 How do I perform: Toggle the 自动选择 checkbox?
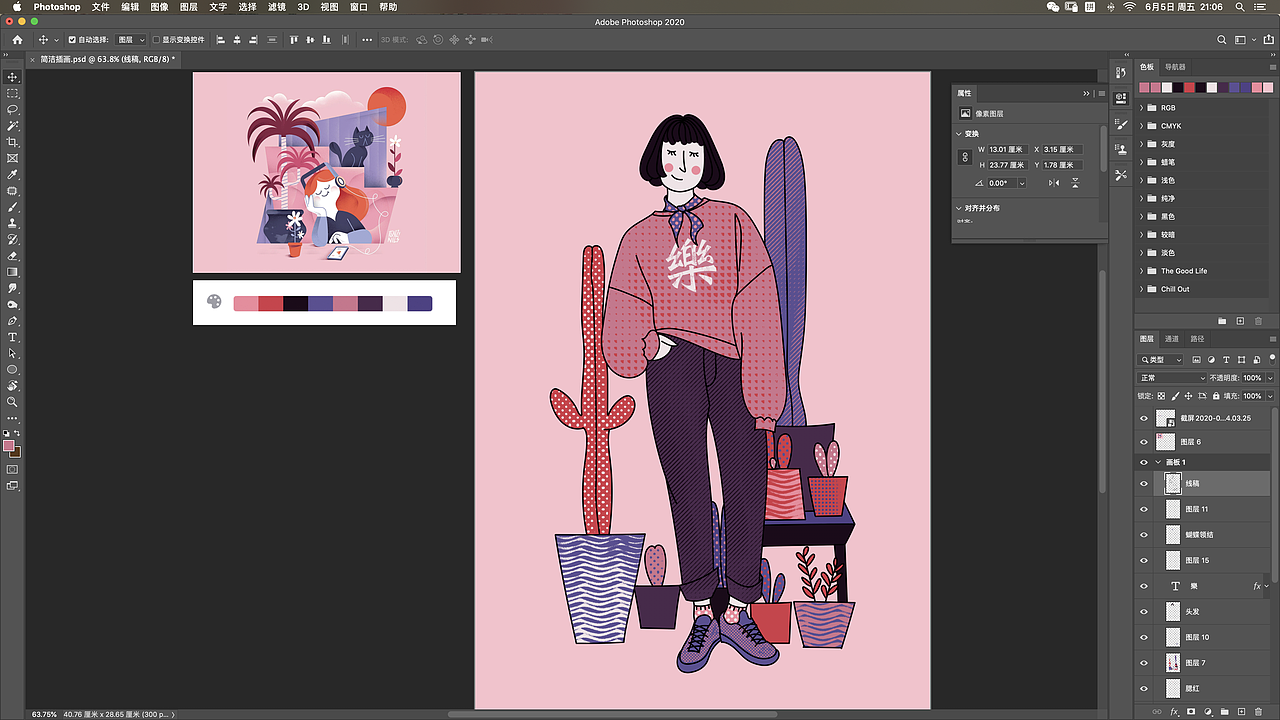[x=71, y=40]
